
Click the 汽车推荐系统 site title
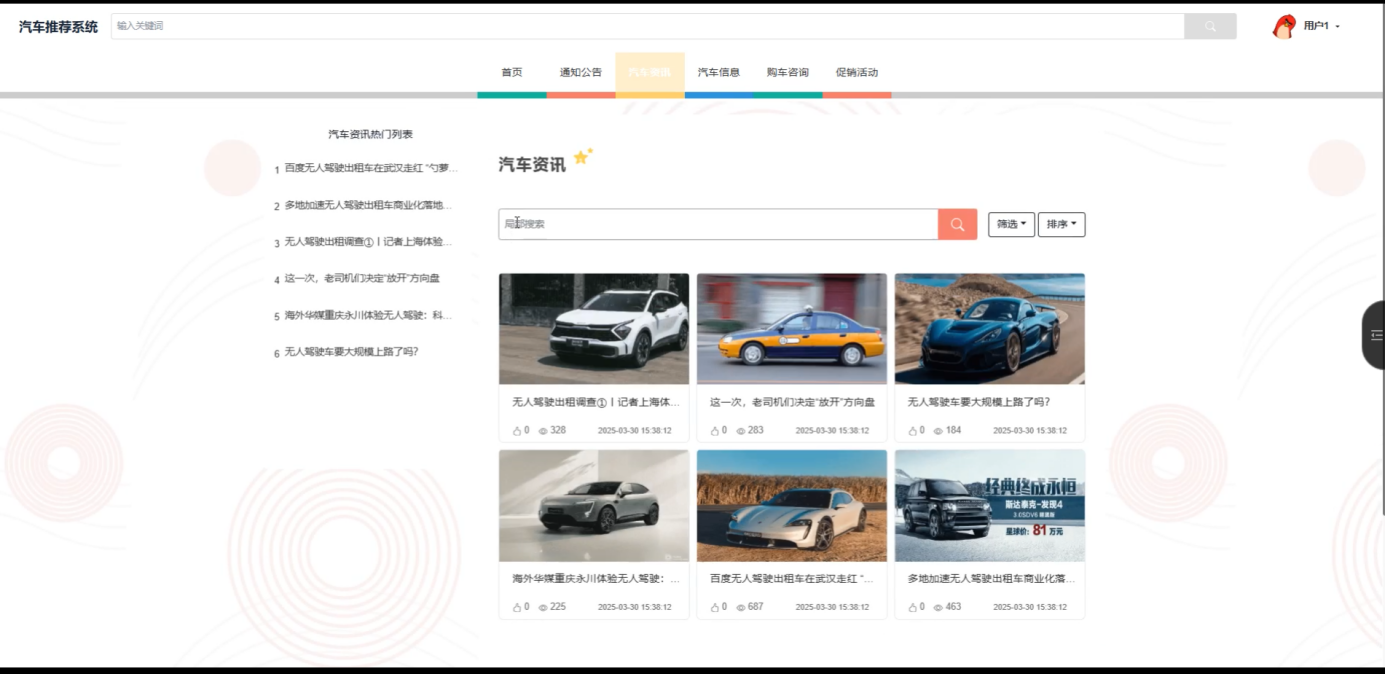click(x=58, y=27)
